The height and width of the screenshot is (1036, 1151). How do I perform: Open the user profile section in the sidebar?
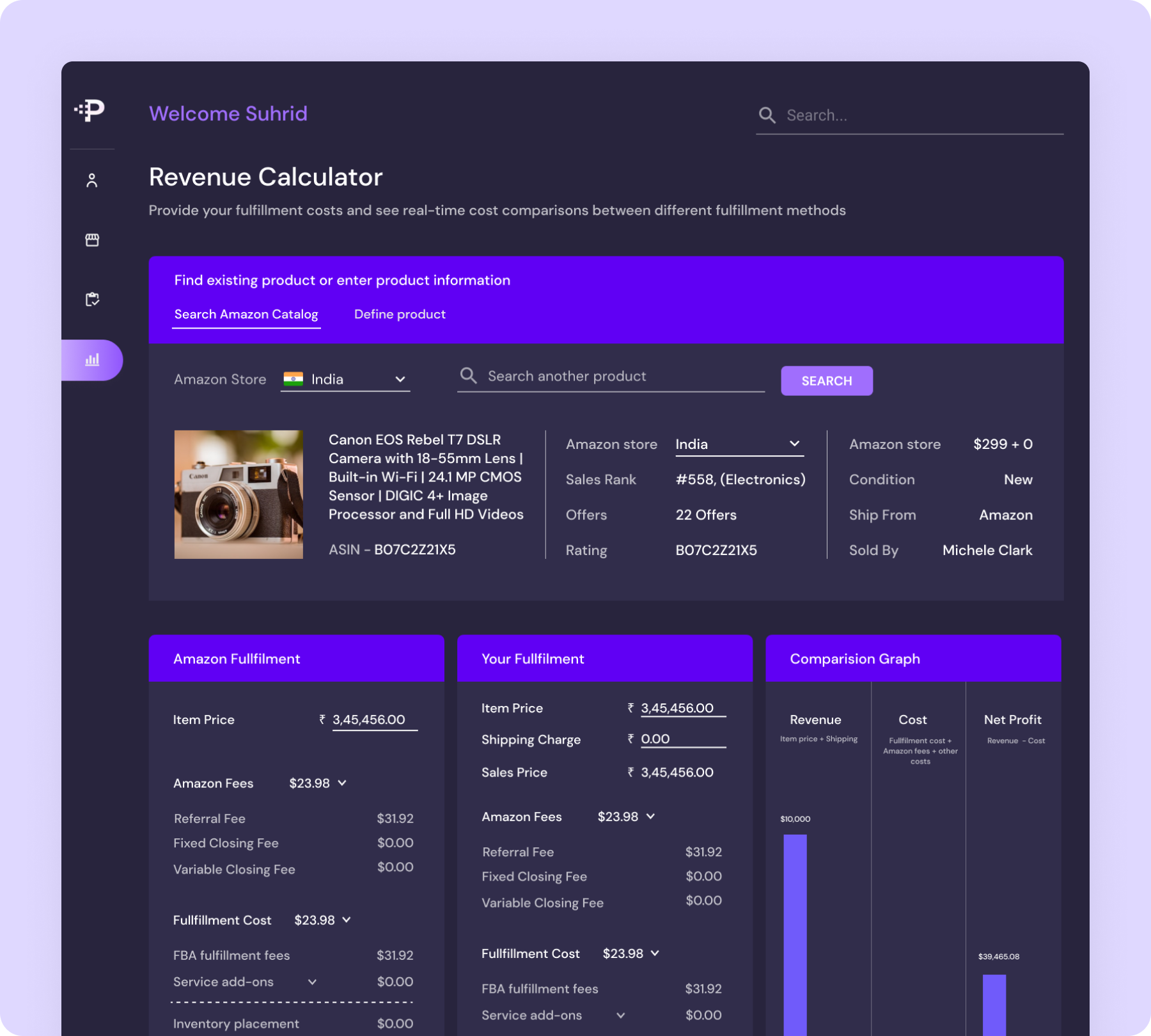(x=92, y=180)
